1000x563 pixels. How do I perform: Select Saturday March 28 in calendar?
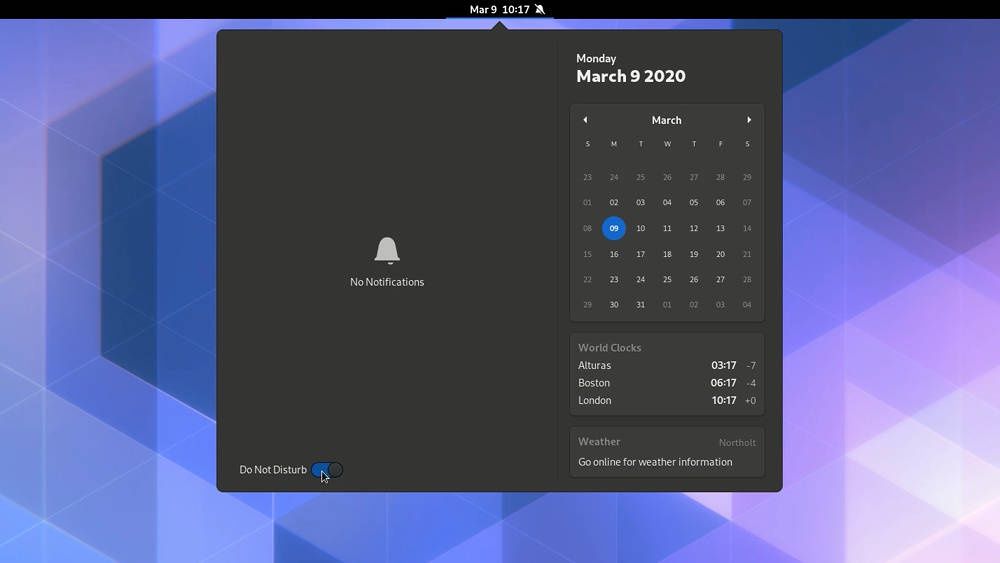click(747, 279)
